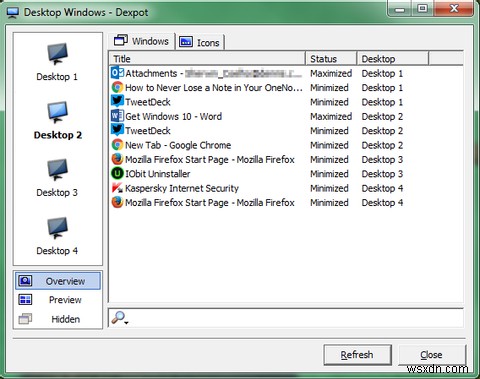Maximize the Dexpot window
480x379 pixels.
pos(422,9)
